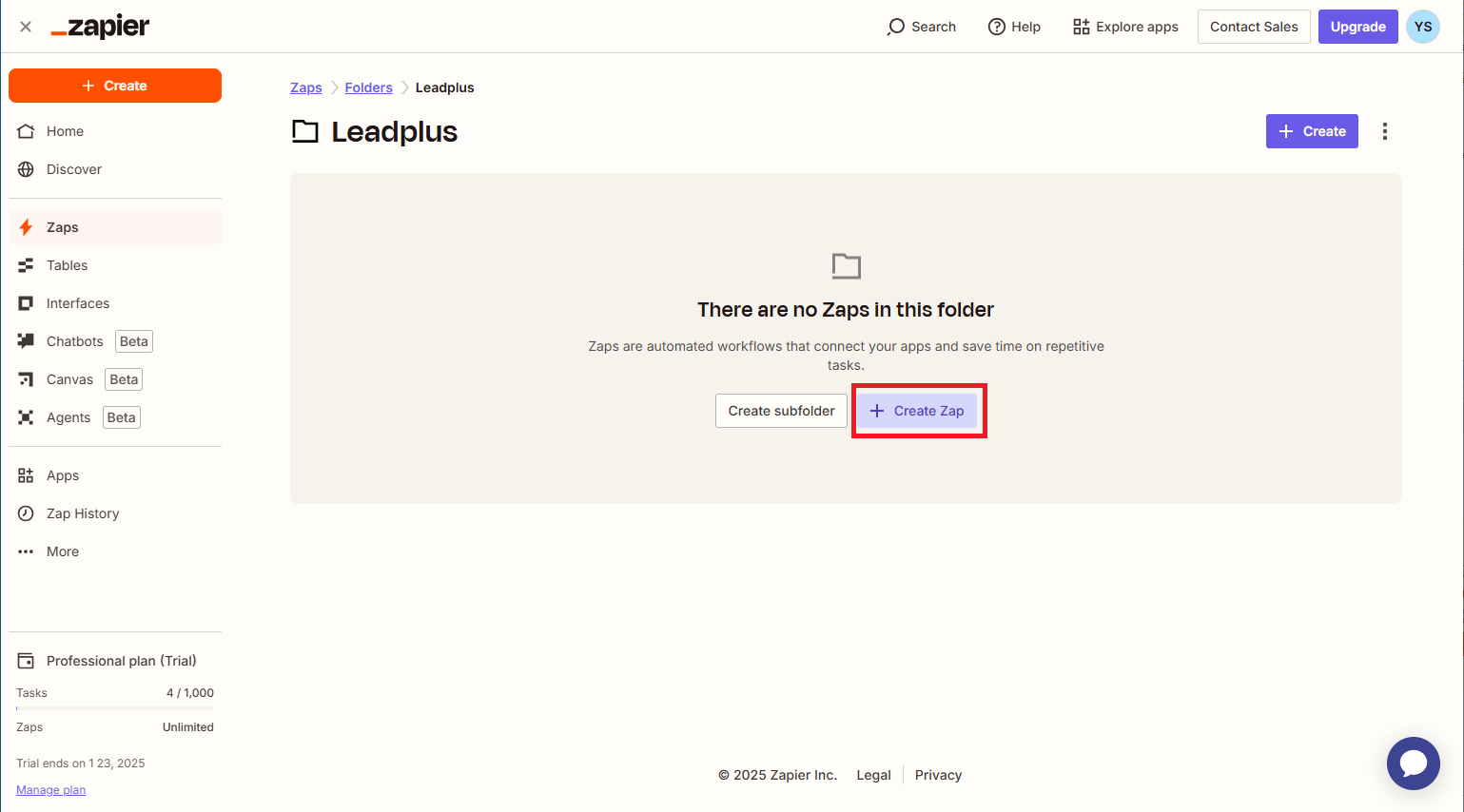
Task: Click the Unlimited Zaps value
Action: pos(188,727)
